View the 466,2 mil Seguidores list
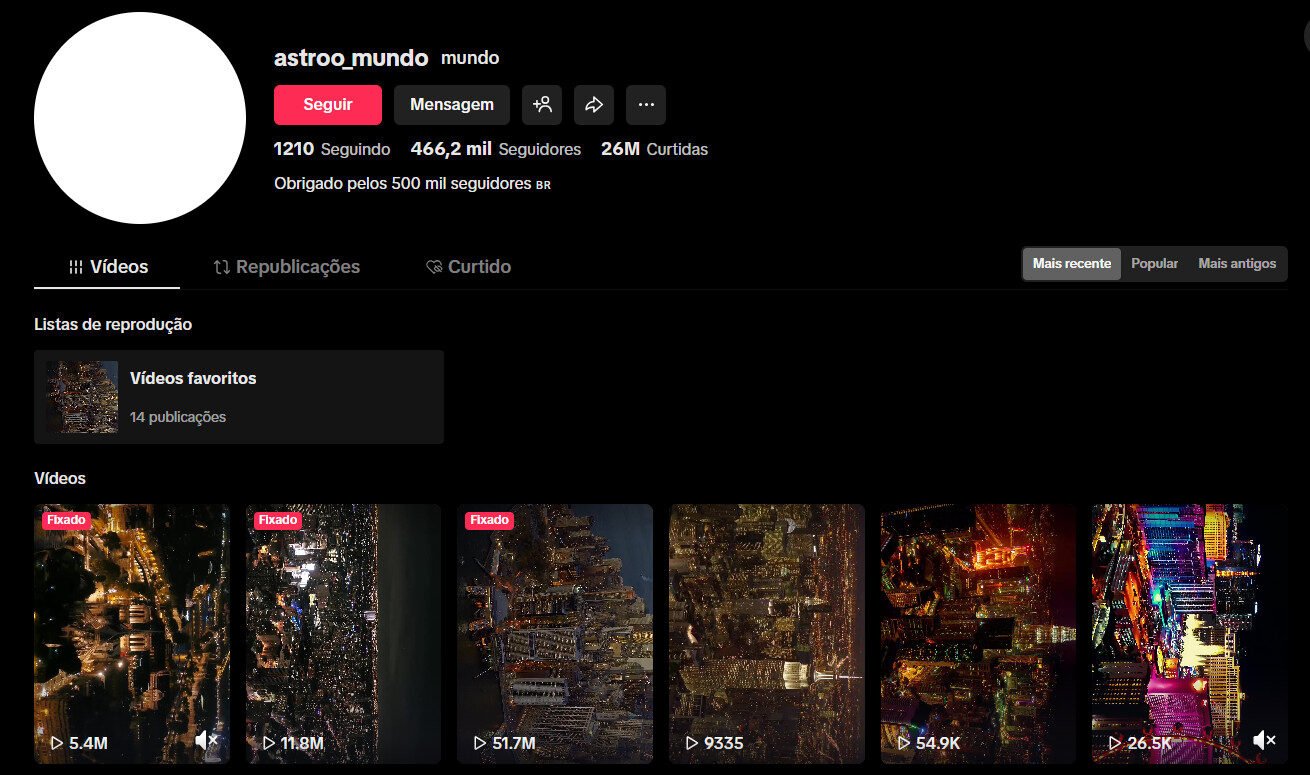The height and width of the screenshot is (775, 1310). click(x=496, y=148)
